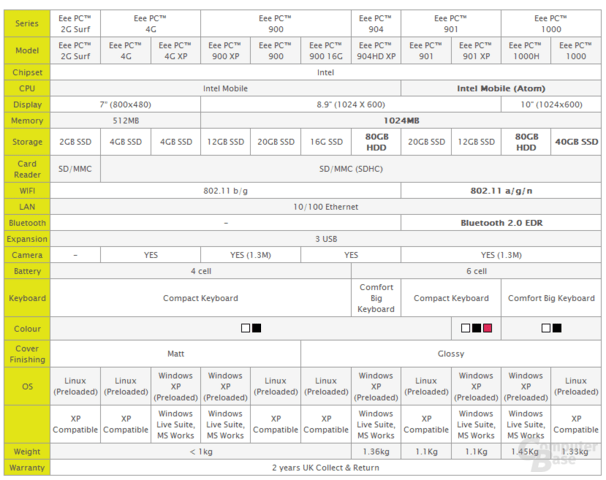Viewport: 606px width, 480px height.
Task: Click the '1.33kg' weight cell
Action: coord(576,451)
